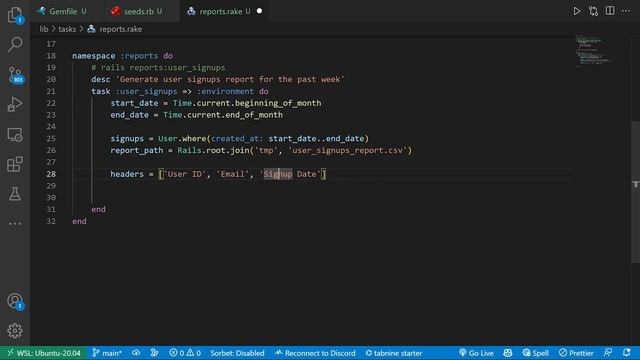Viewport: 640px width, 360px height.
Task: Show additional views ellipsis in activity bar
Action: (x=15, y=224)
